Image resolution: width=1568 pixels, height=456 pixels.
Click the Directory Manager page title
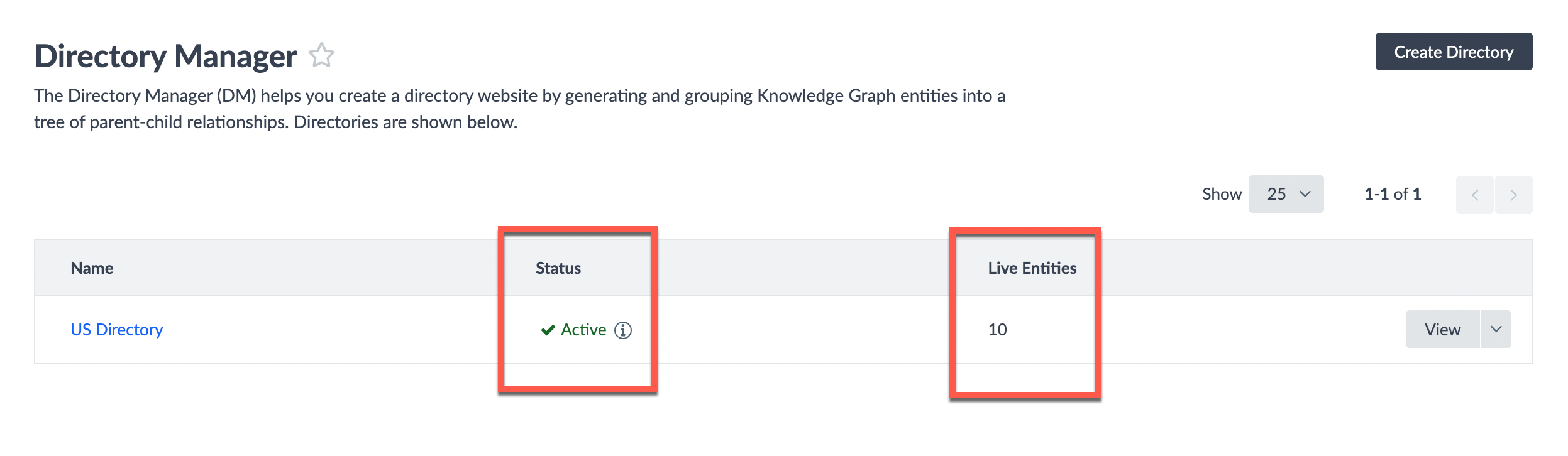click(165, 56)
